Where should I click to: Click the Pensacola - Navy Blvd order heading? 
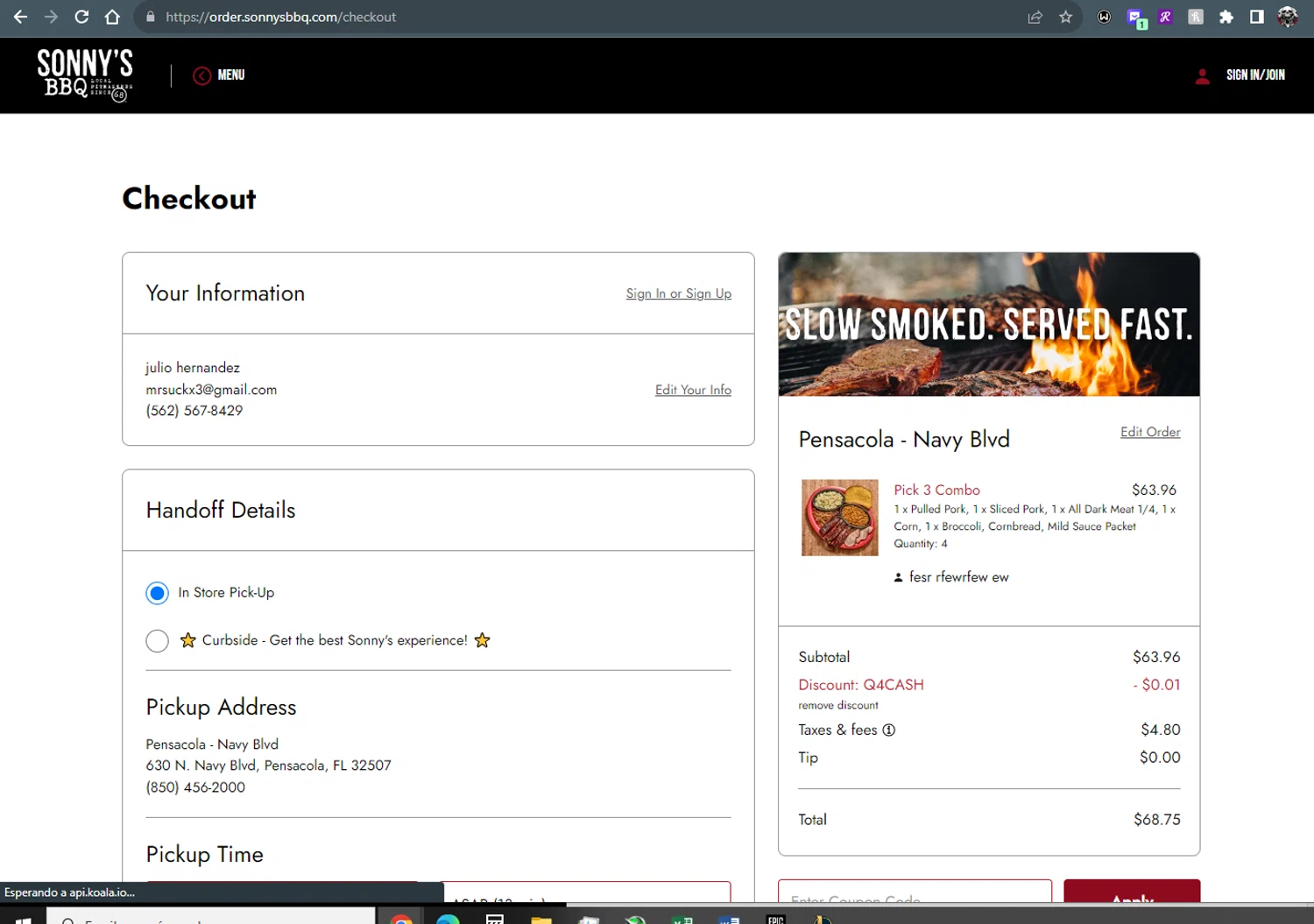click(904, 439)
